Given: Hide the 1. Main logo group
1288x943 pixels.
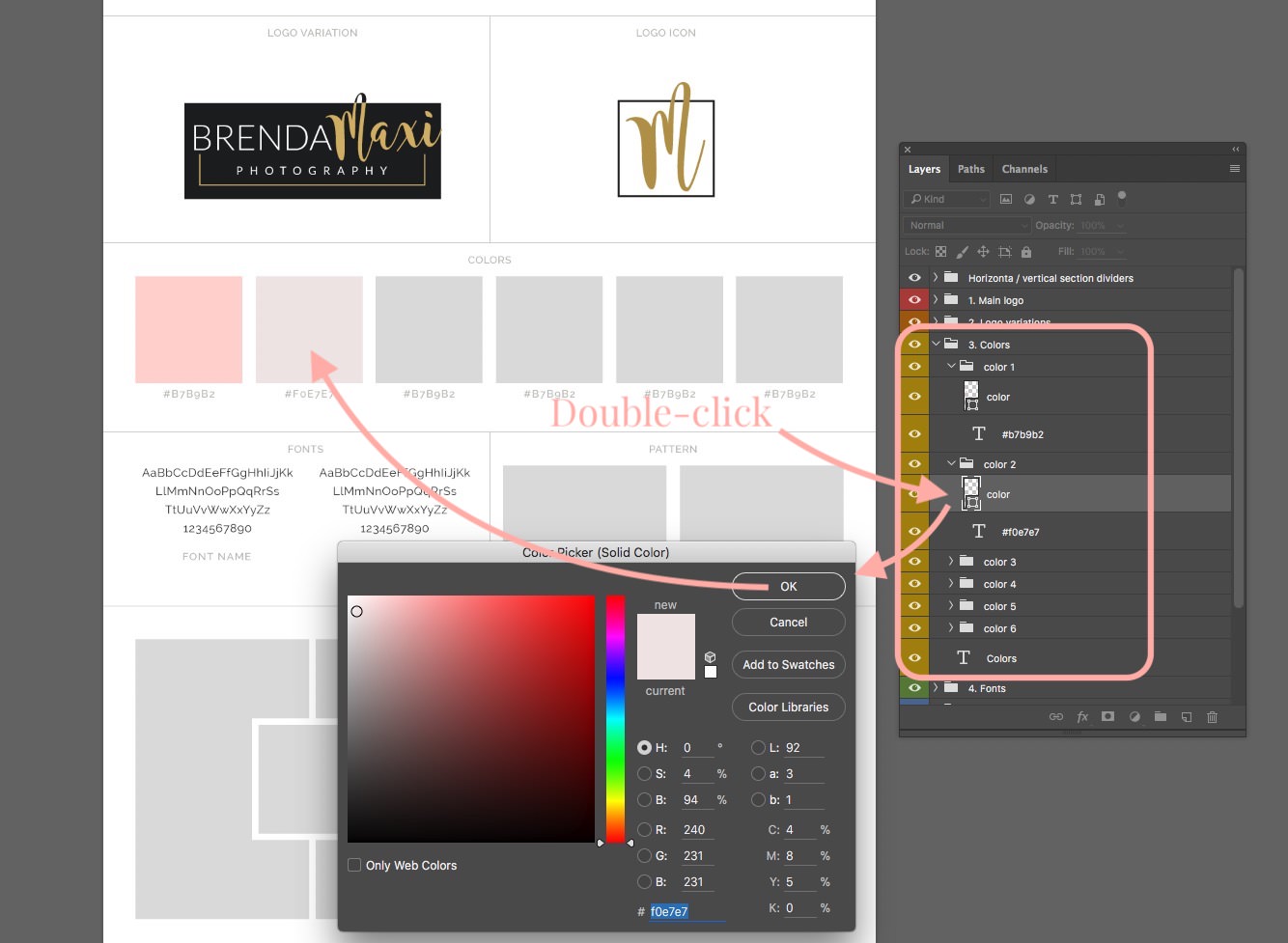Looking at the screenshot, I should (x=914, y=300).
